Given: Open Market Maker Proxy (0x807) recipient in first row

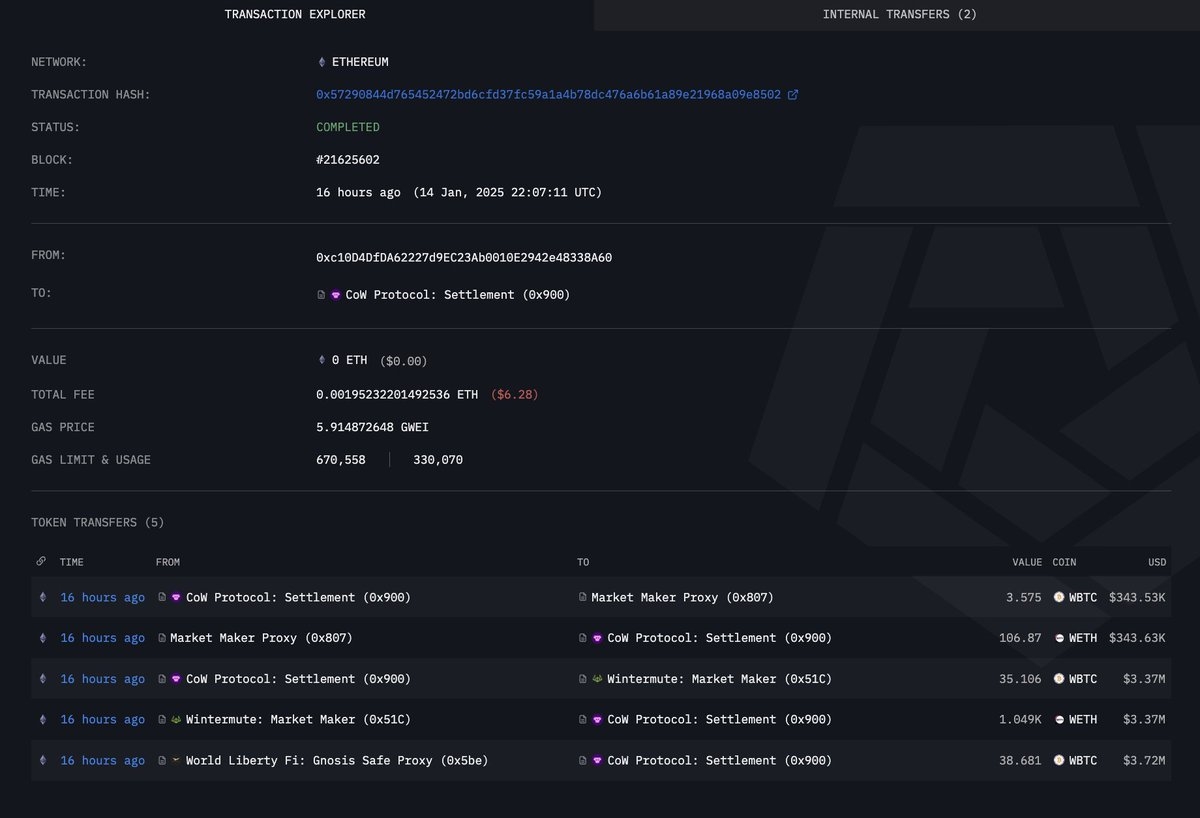Looking at the screenshot, I should coord(682,598).
